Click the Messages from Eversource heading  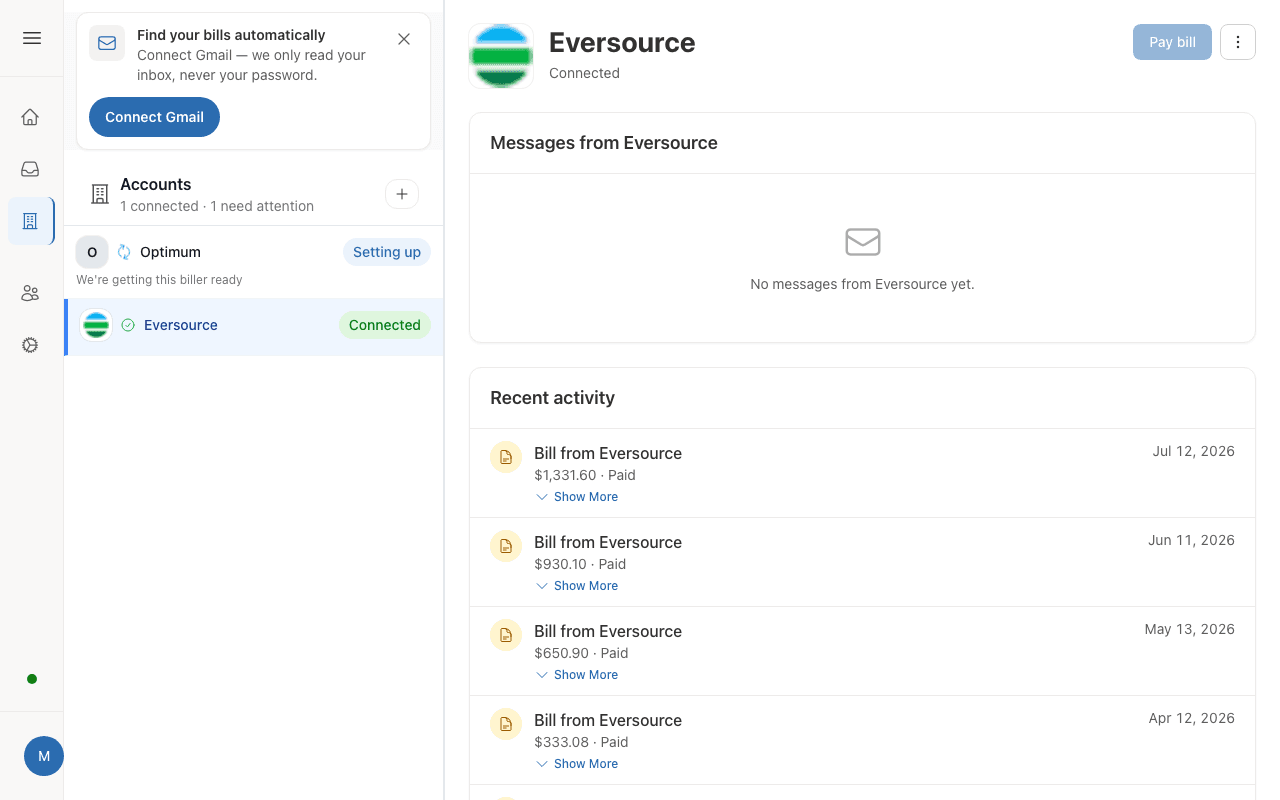(604, 143)
